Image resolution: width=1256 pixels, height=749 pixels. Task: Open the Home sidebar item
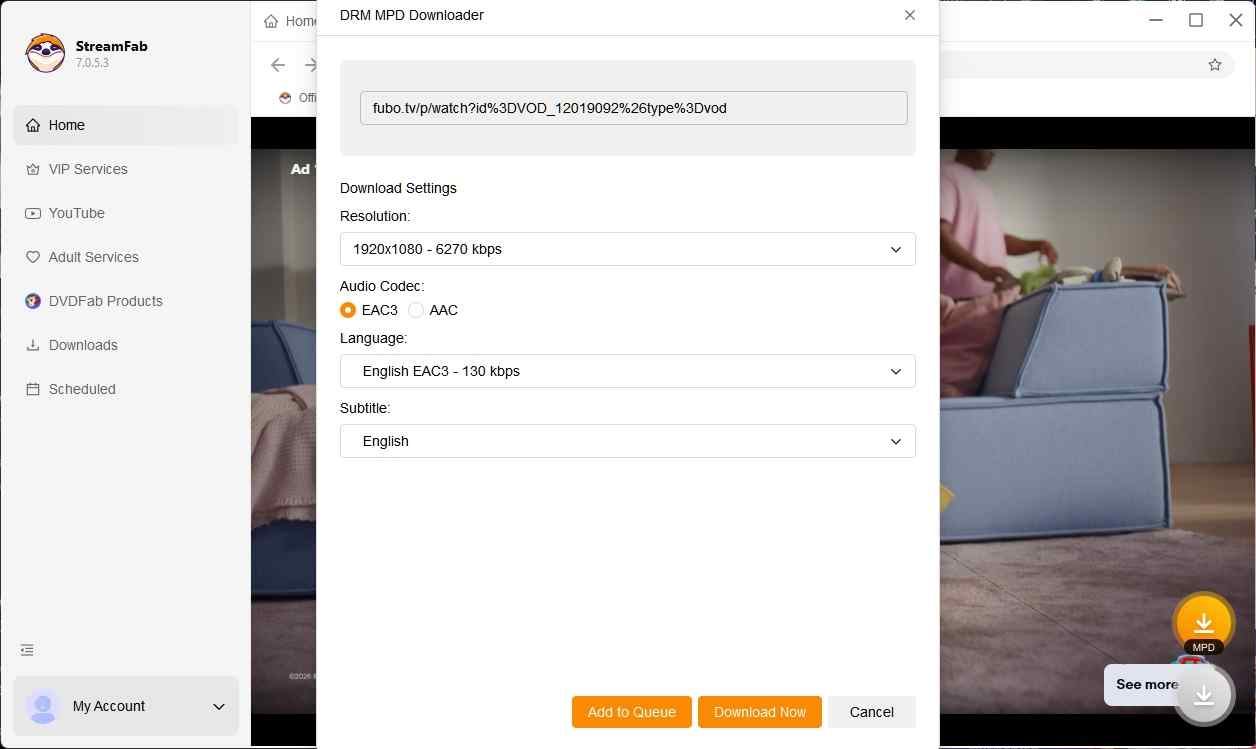[x=125, y=125]
